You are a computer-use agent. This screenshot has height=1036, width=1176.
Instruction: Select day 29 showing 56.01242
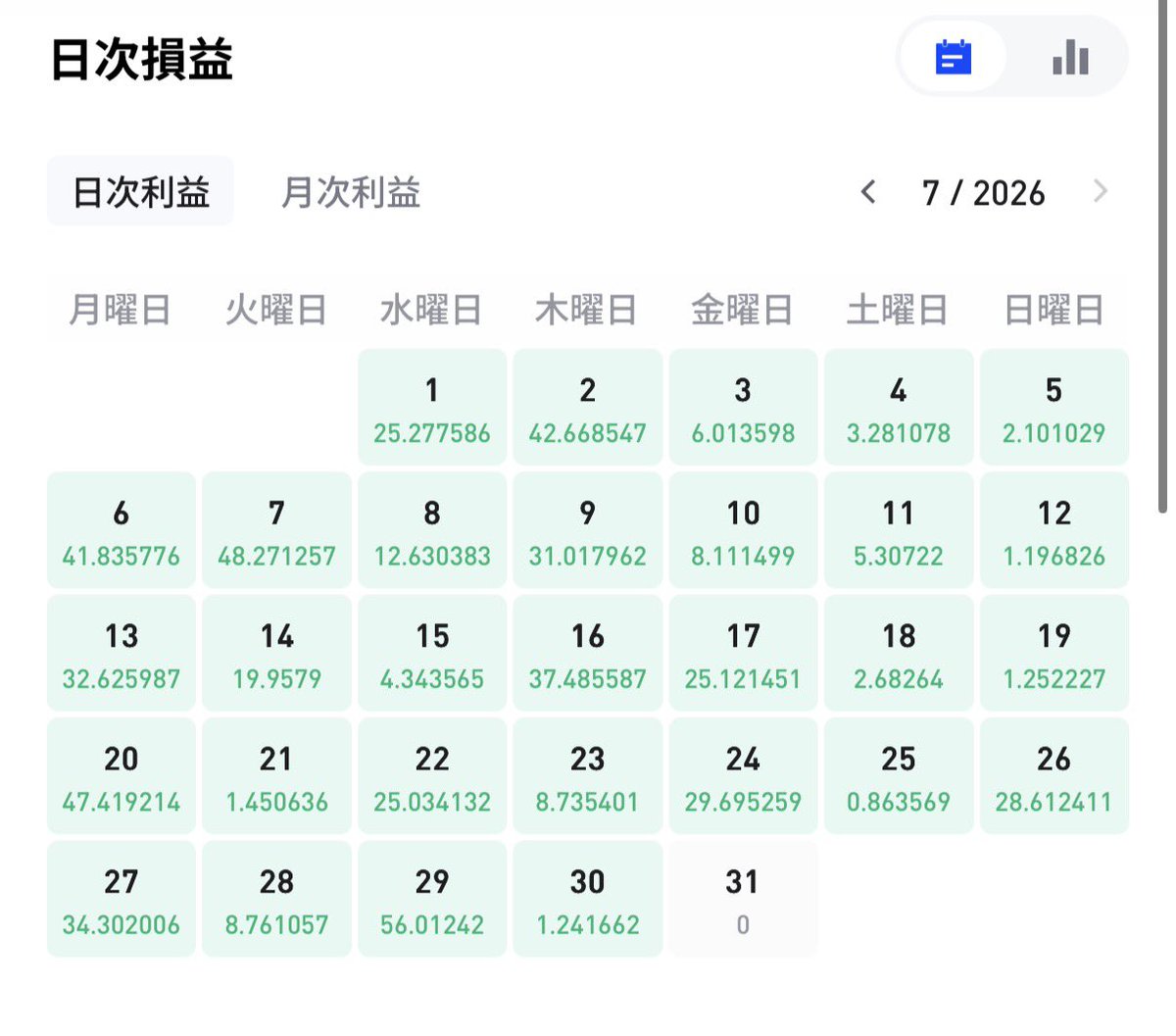(432, 899)
